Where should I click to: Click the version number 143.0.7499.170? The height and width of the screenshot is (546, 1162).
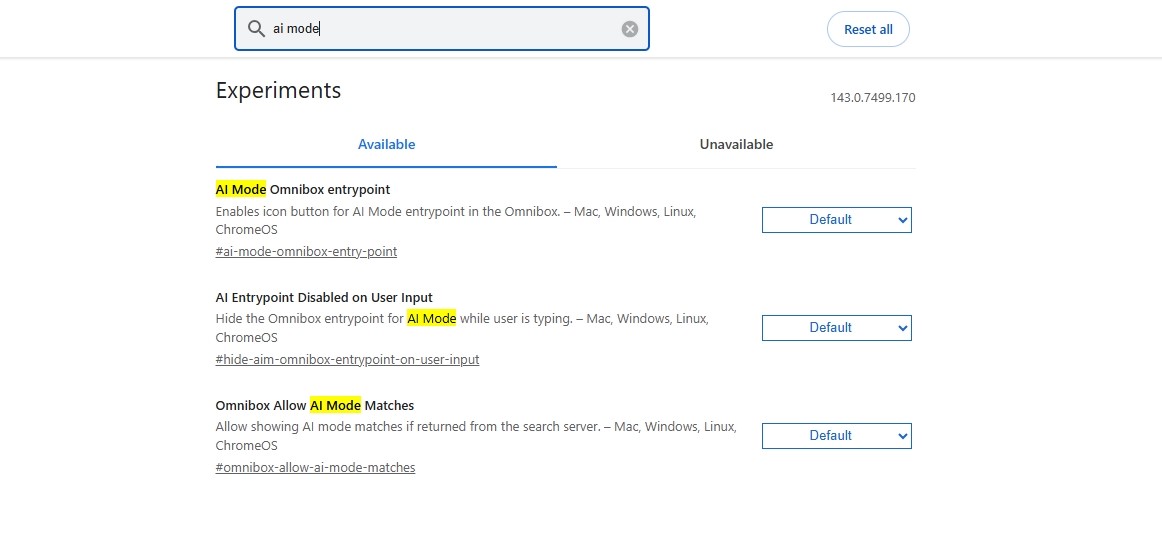pyautogui.click(x=872, y=98)
